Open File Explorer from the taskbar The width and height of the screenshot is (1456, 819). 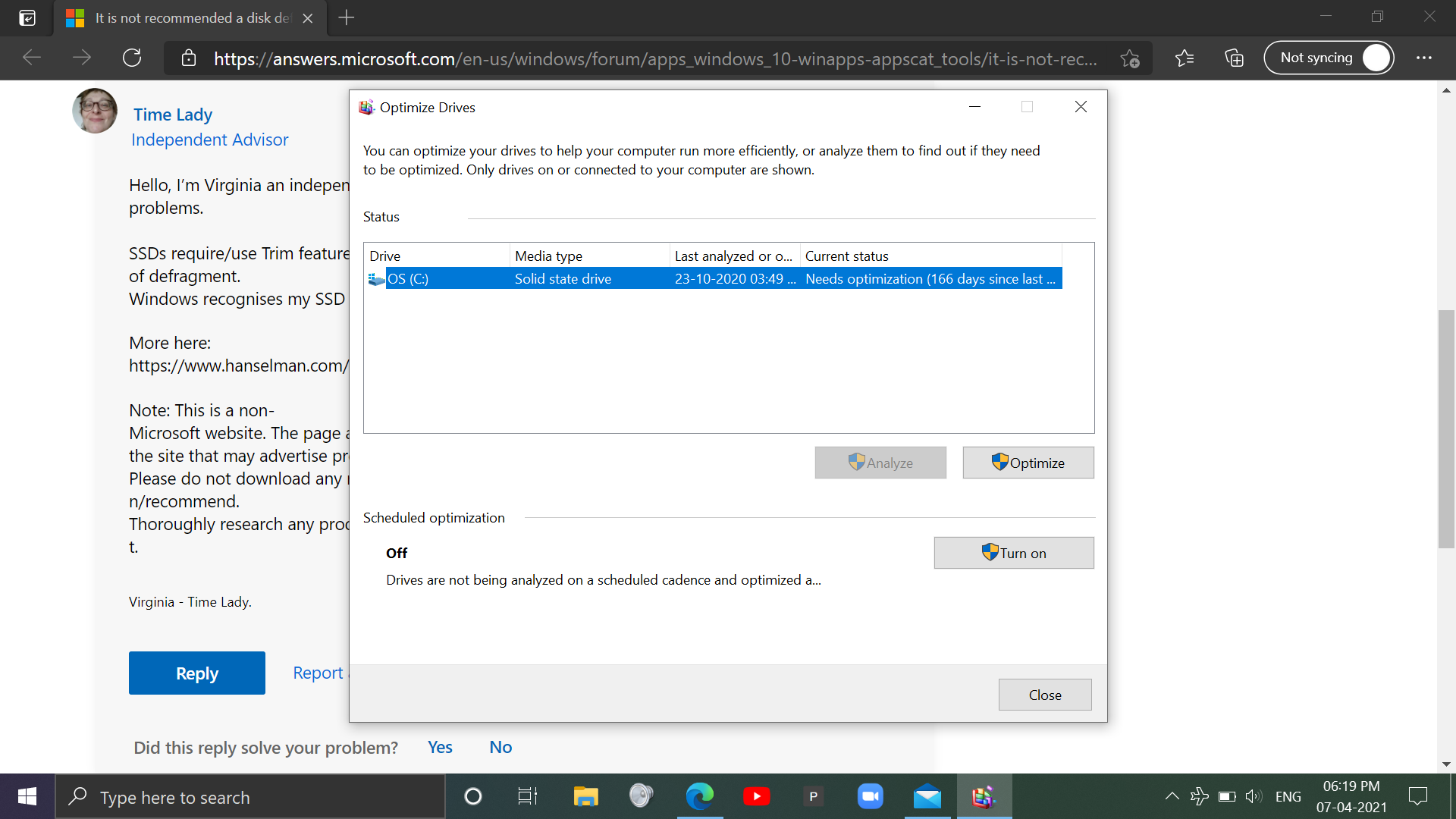[x=585, y=796]
